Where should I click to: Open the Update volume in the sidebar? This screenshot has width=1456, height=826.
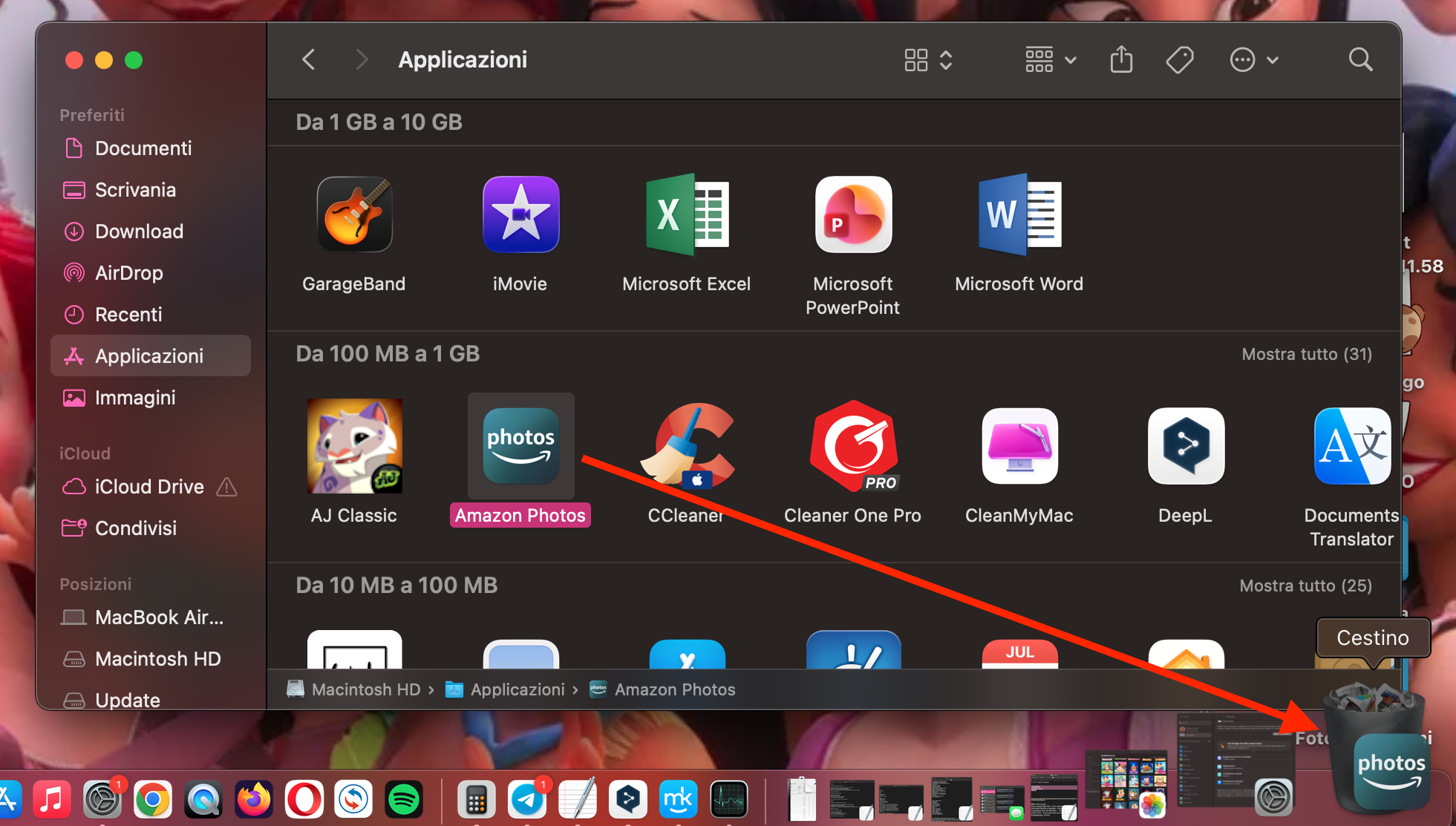[150, 700]
